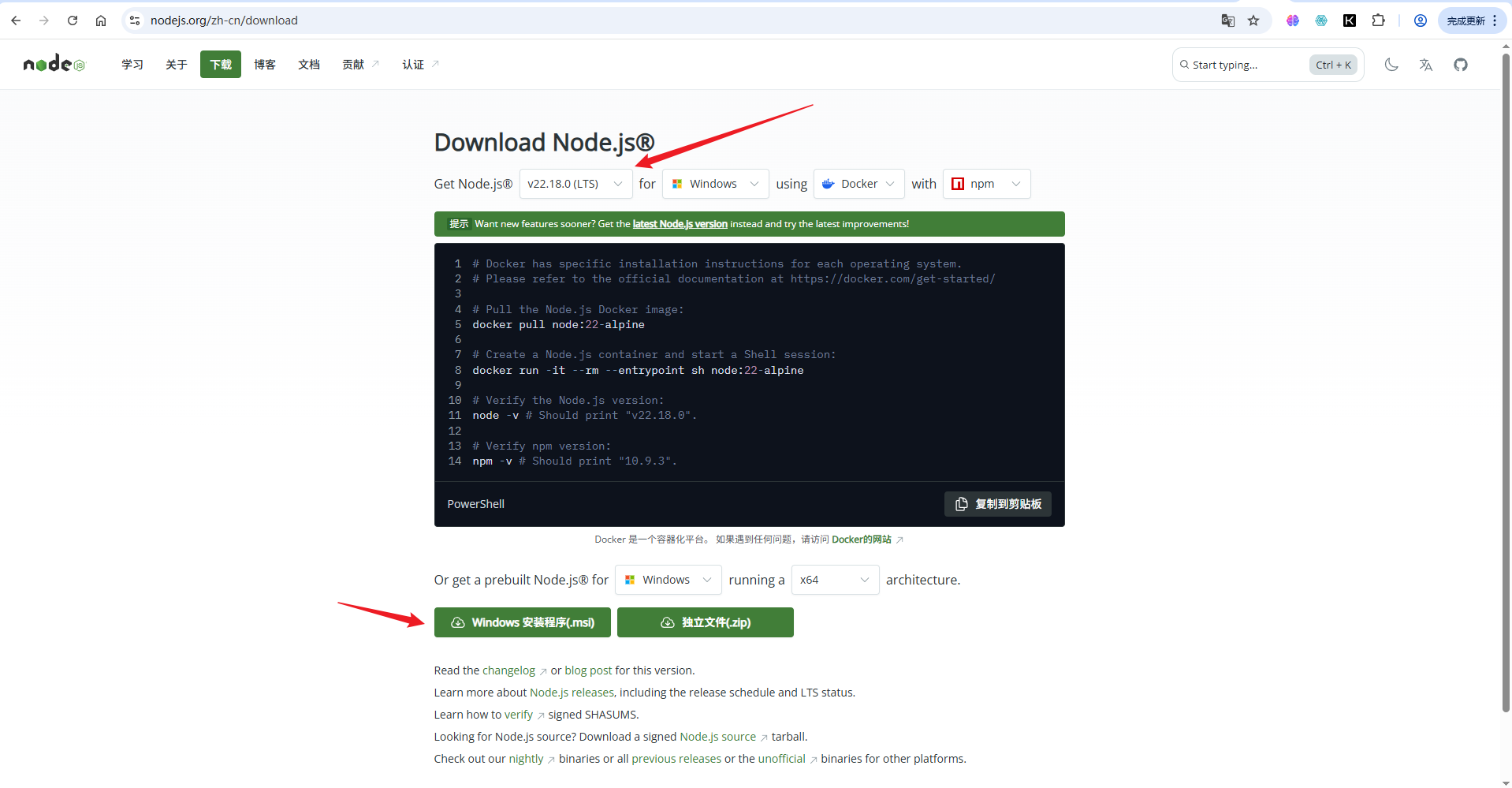Download the Windows 安装程序(.msi) installer
Screen dimensions: 1512x788
(522, 622)
